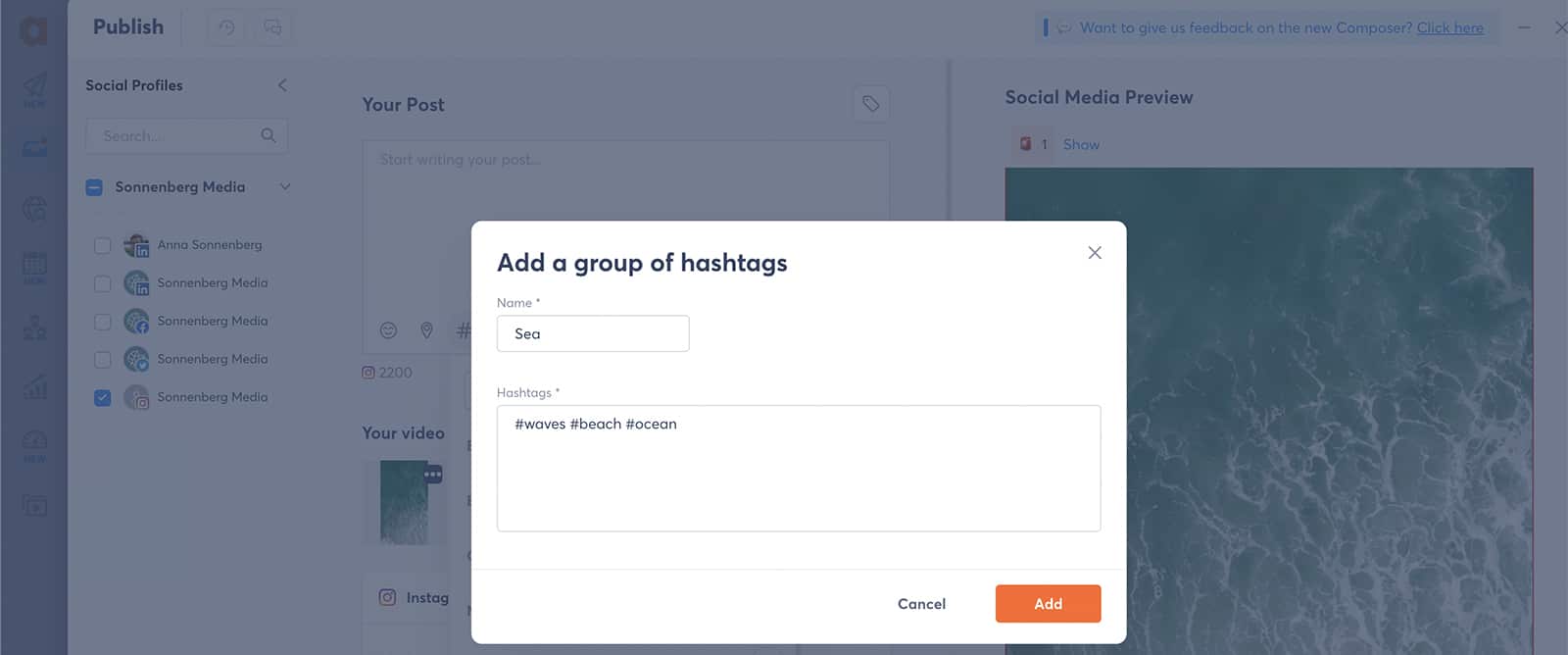Viewport: 1568px width, 655px height.
Task: Check the LinkedIn Sonnenberg Media page checkbox
Action: [102, 283]
